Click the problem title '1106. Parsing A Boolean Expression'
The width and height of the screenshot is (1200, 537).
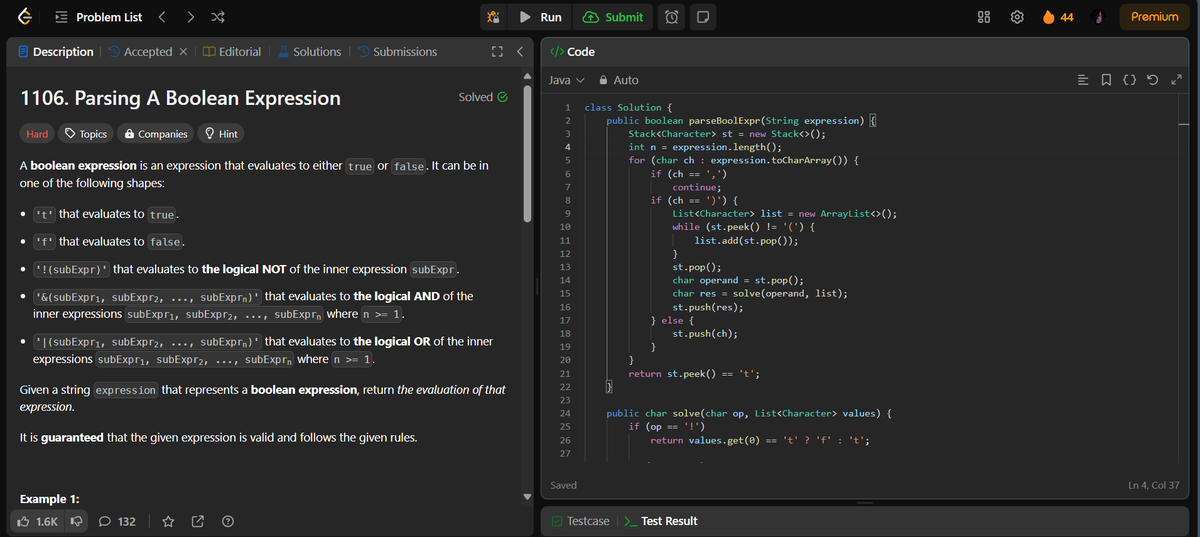pos(181,98)
